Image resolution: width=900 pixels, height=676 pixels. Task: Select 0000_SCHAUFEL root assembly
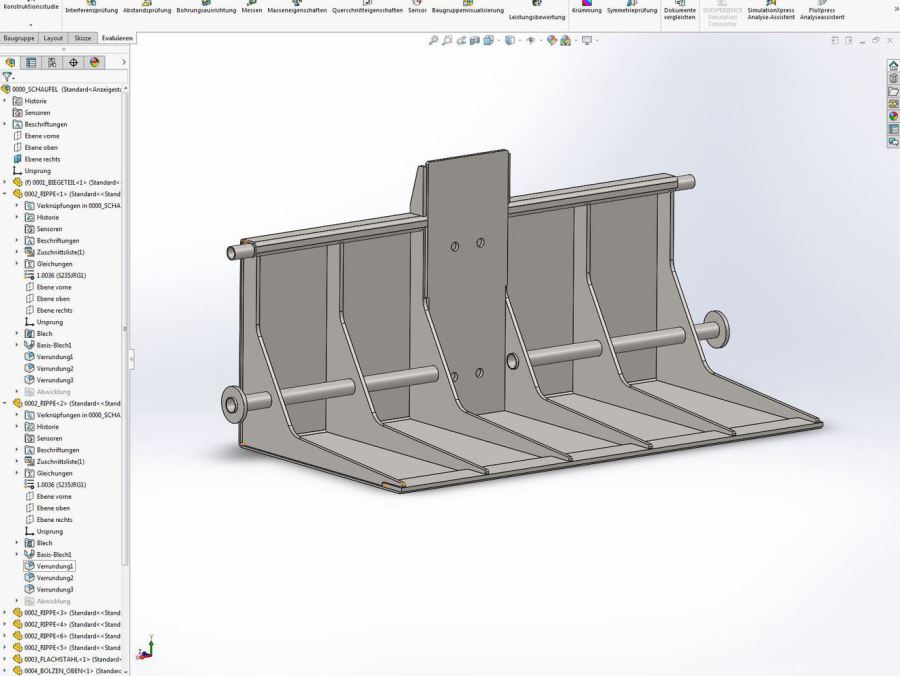[62, 90]
